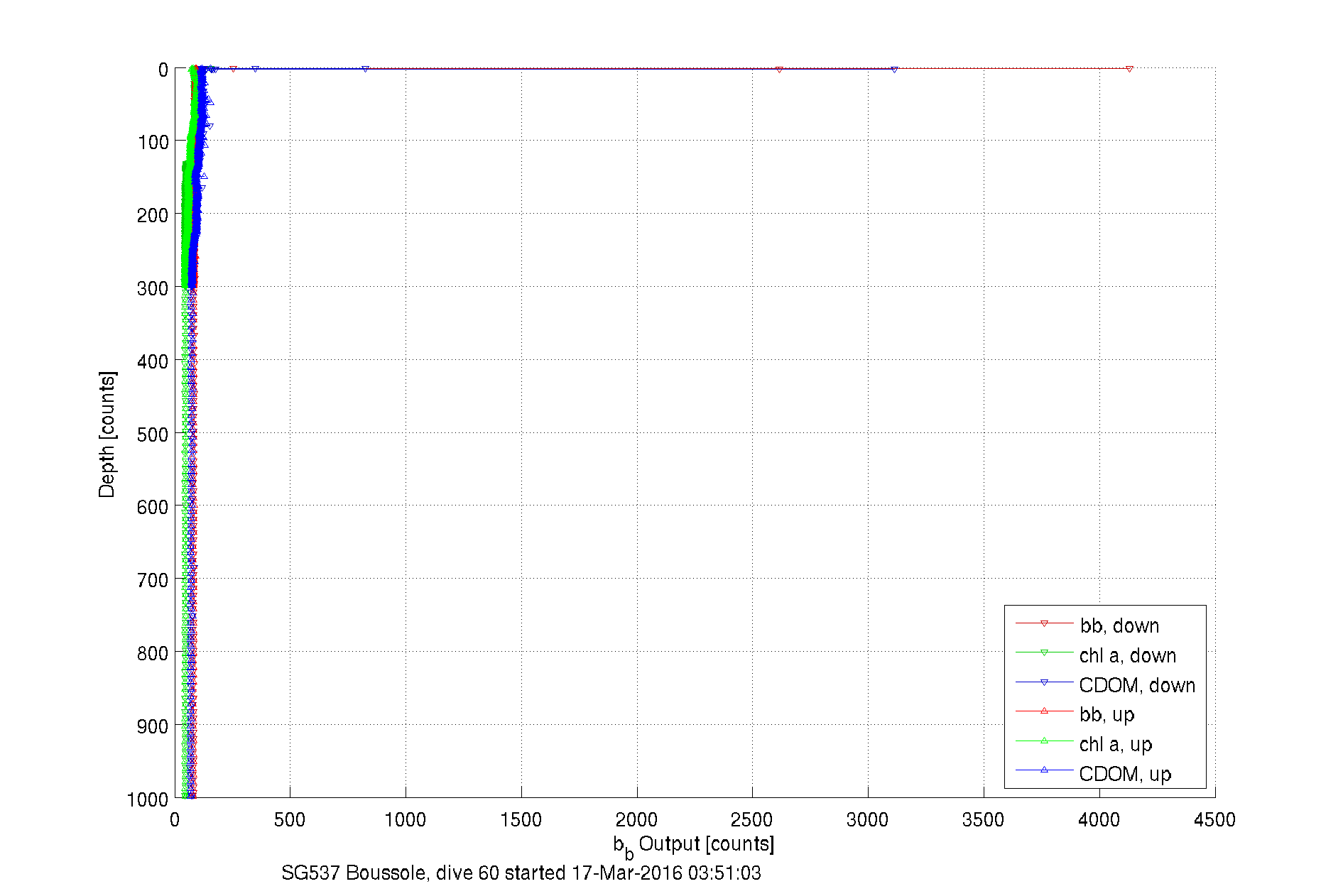Click the 'bb Output [counts]' x-axis label
Screen dimensions: 1343x896
coord(693,845)
